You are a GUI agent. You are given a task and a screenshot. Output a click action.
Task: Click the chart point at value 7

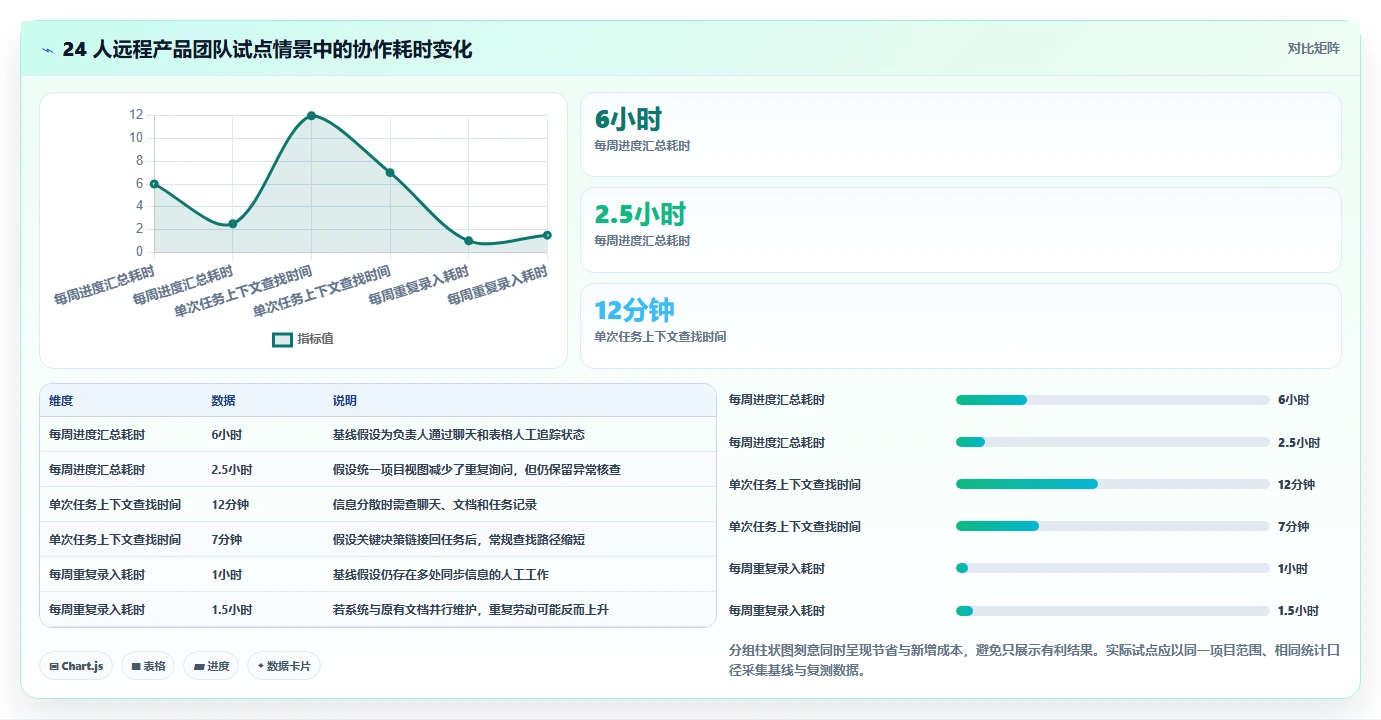(x=390, y=173)
